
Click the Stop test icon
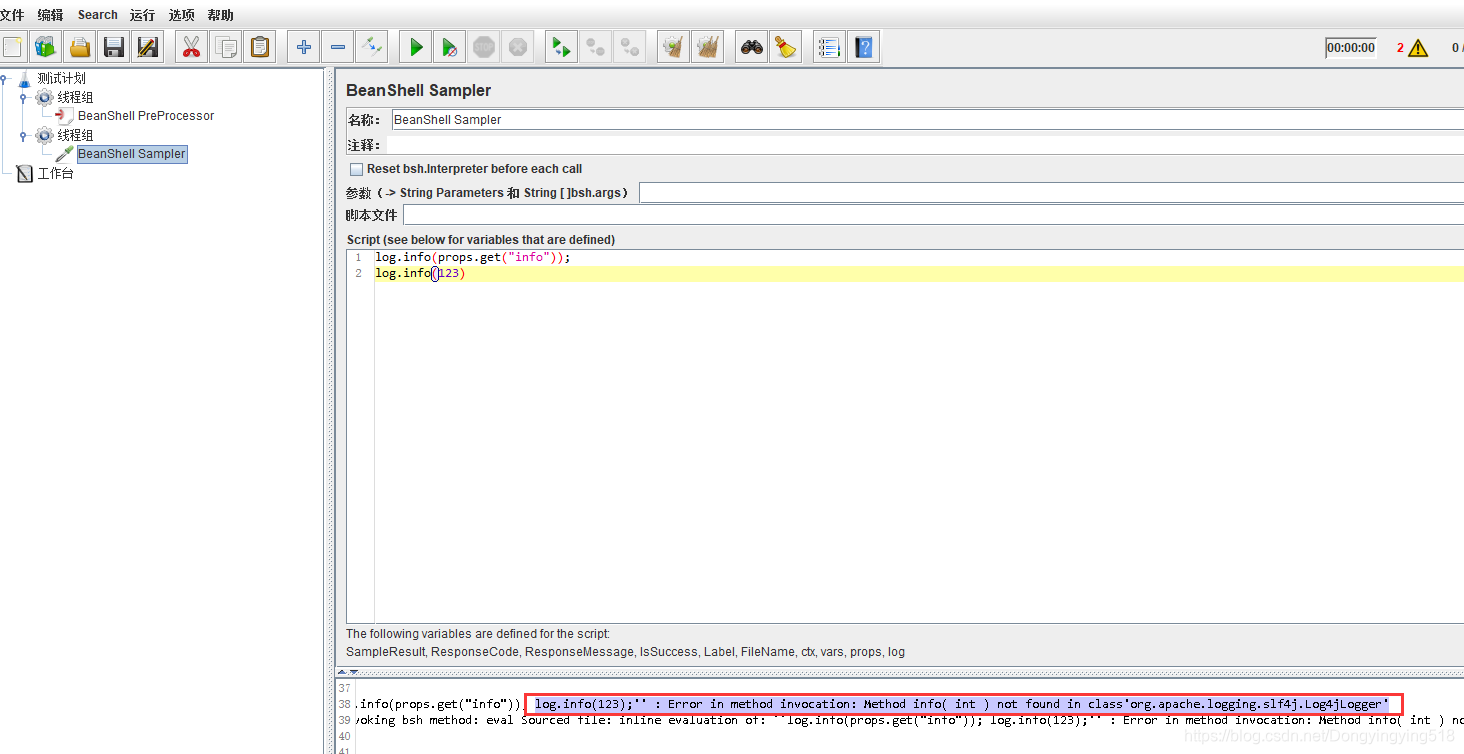tap(484, 47)
